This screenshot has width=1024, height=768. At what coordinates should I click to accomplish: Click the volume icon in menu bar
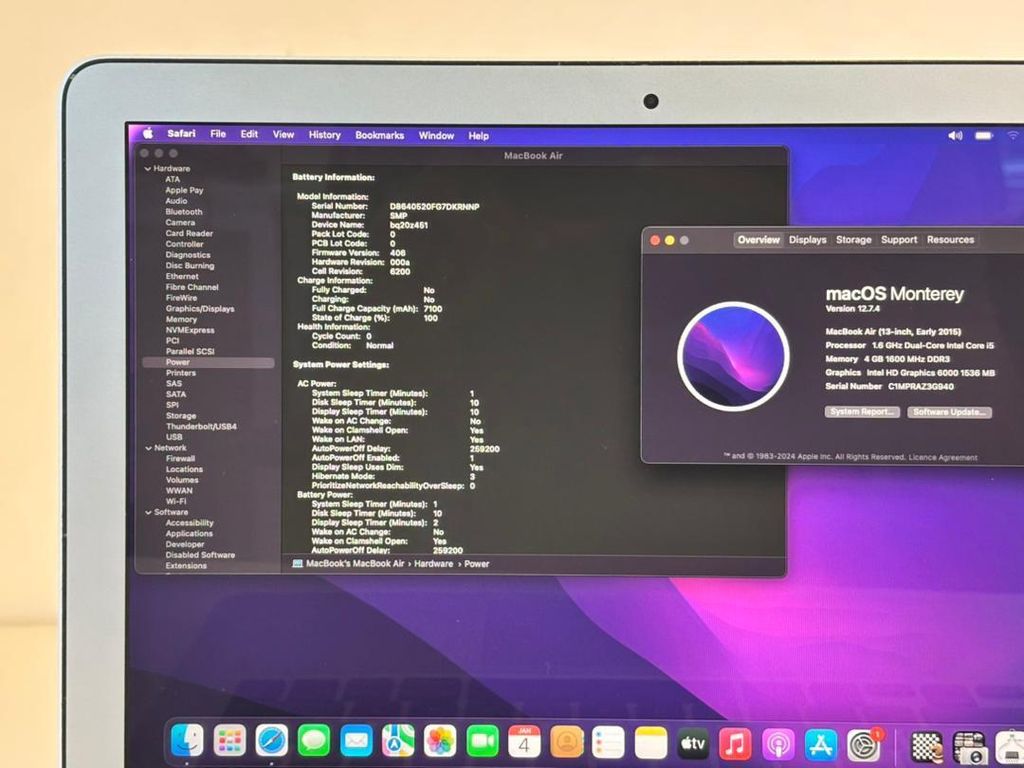tap(955, 135)
